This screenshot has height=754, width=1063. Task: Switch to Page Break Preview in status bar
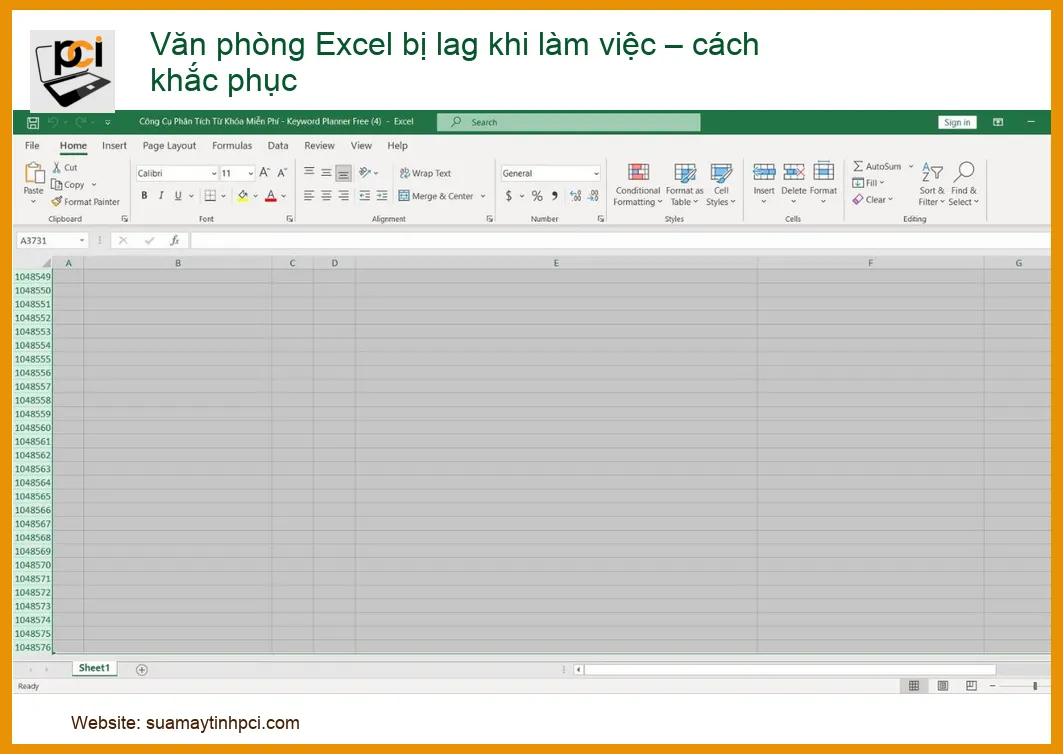click(971, 686)
